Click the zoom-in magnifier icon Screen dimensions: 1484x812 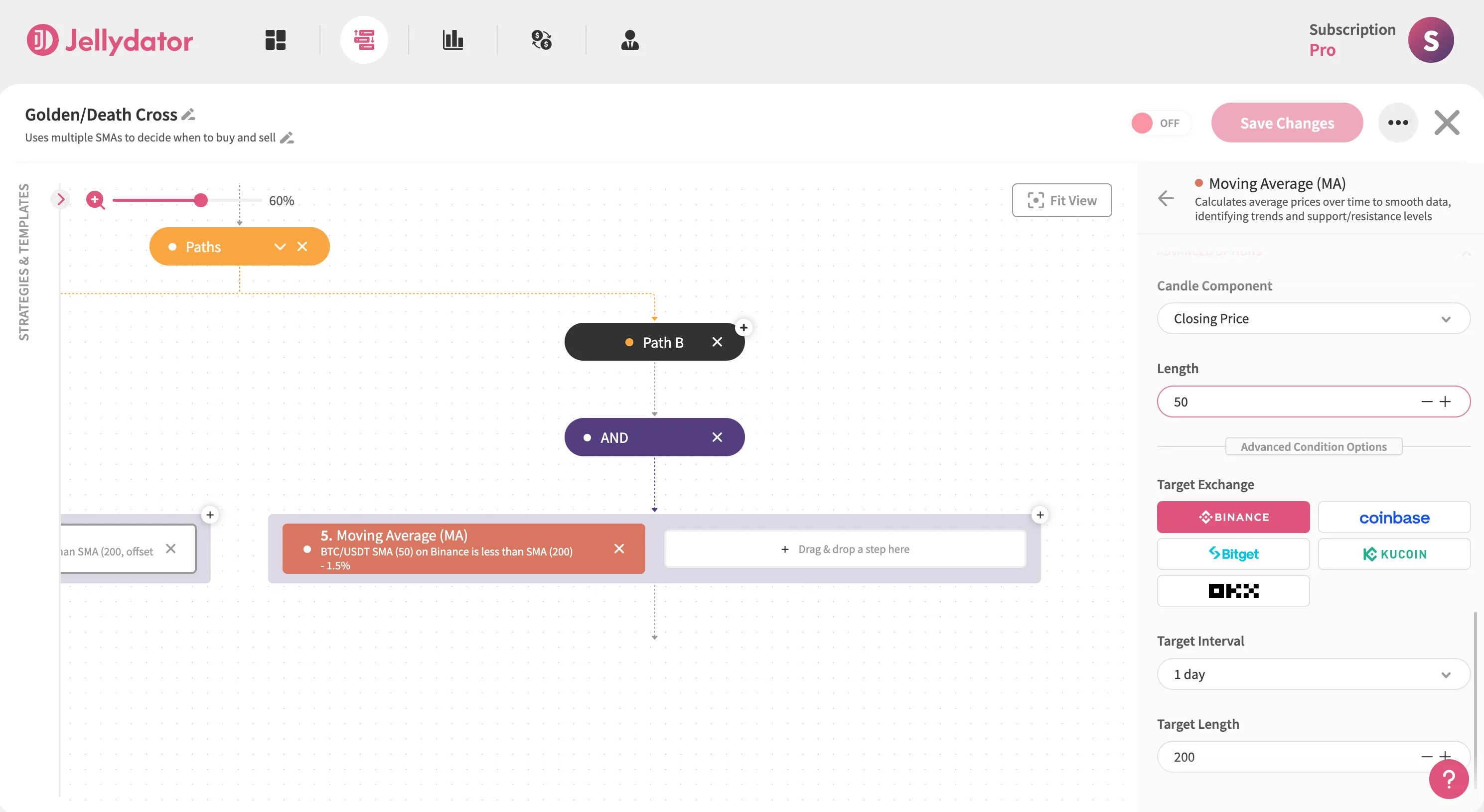point(95,200)
